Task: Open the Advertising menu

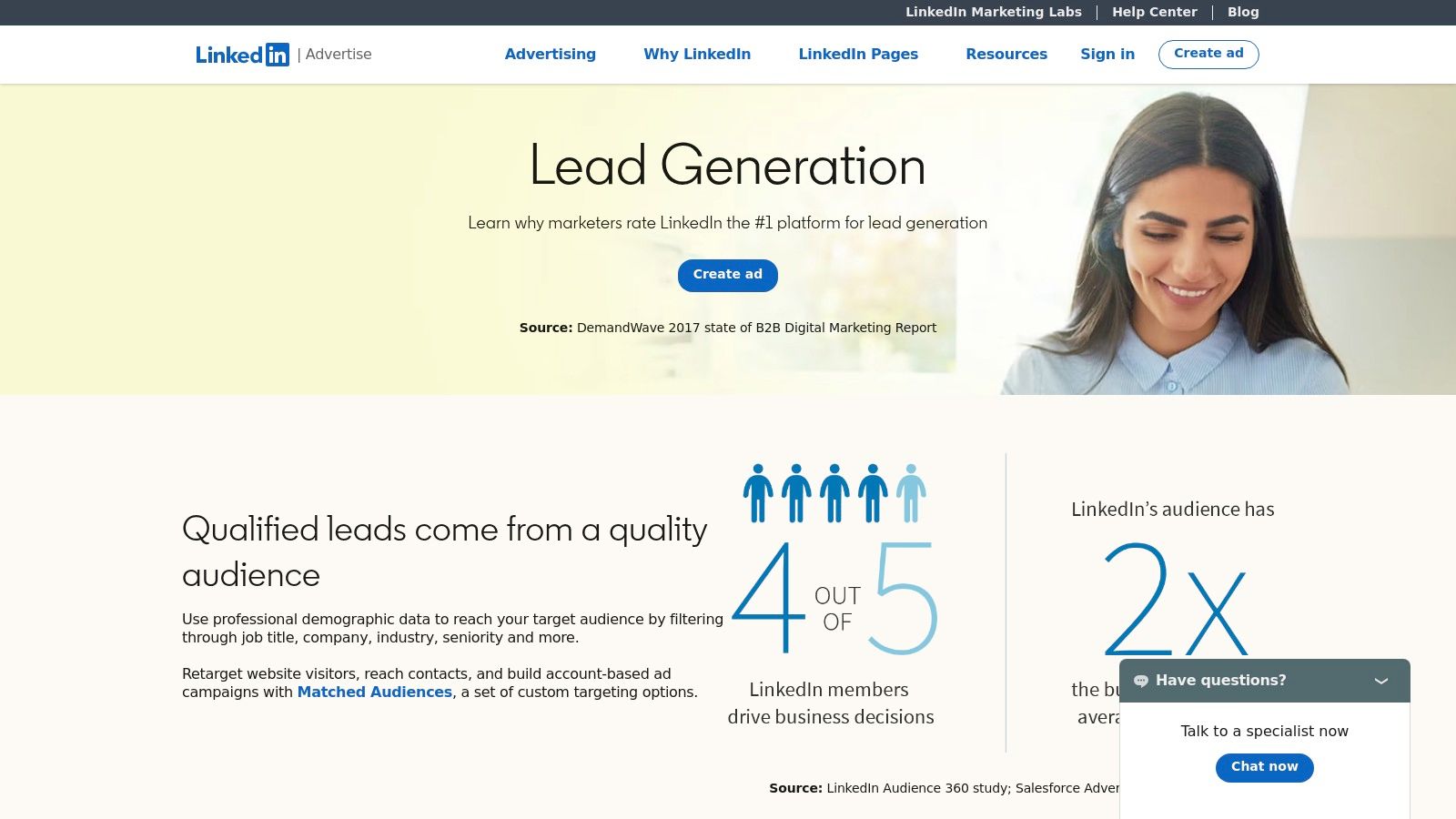Action: click(x=550, y=54)
